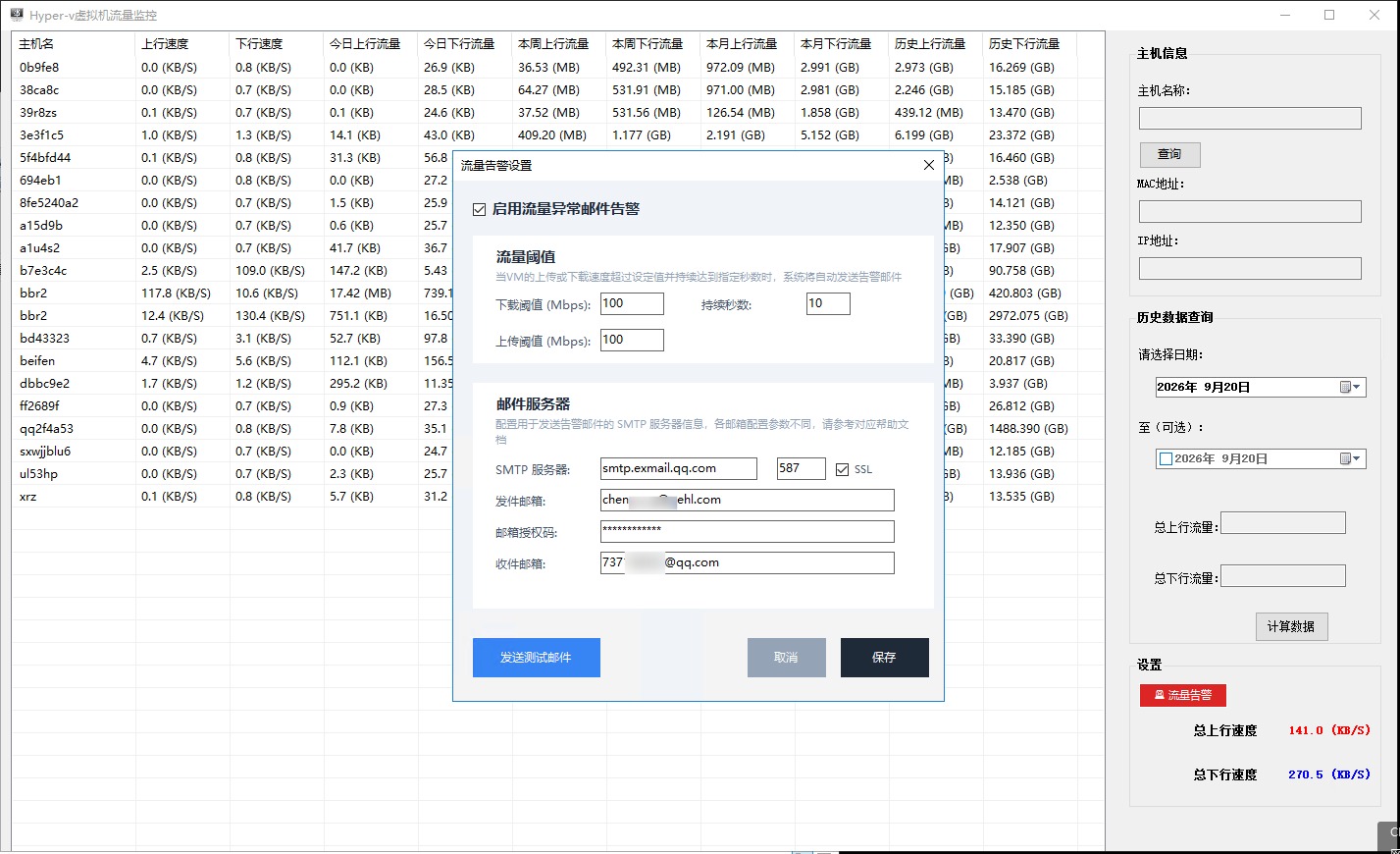Click the 历史下行流量 column header
Image resolution: width=1400 pixels, height=854 pixels.
[1029, 44]
